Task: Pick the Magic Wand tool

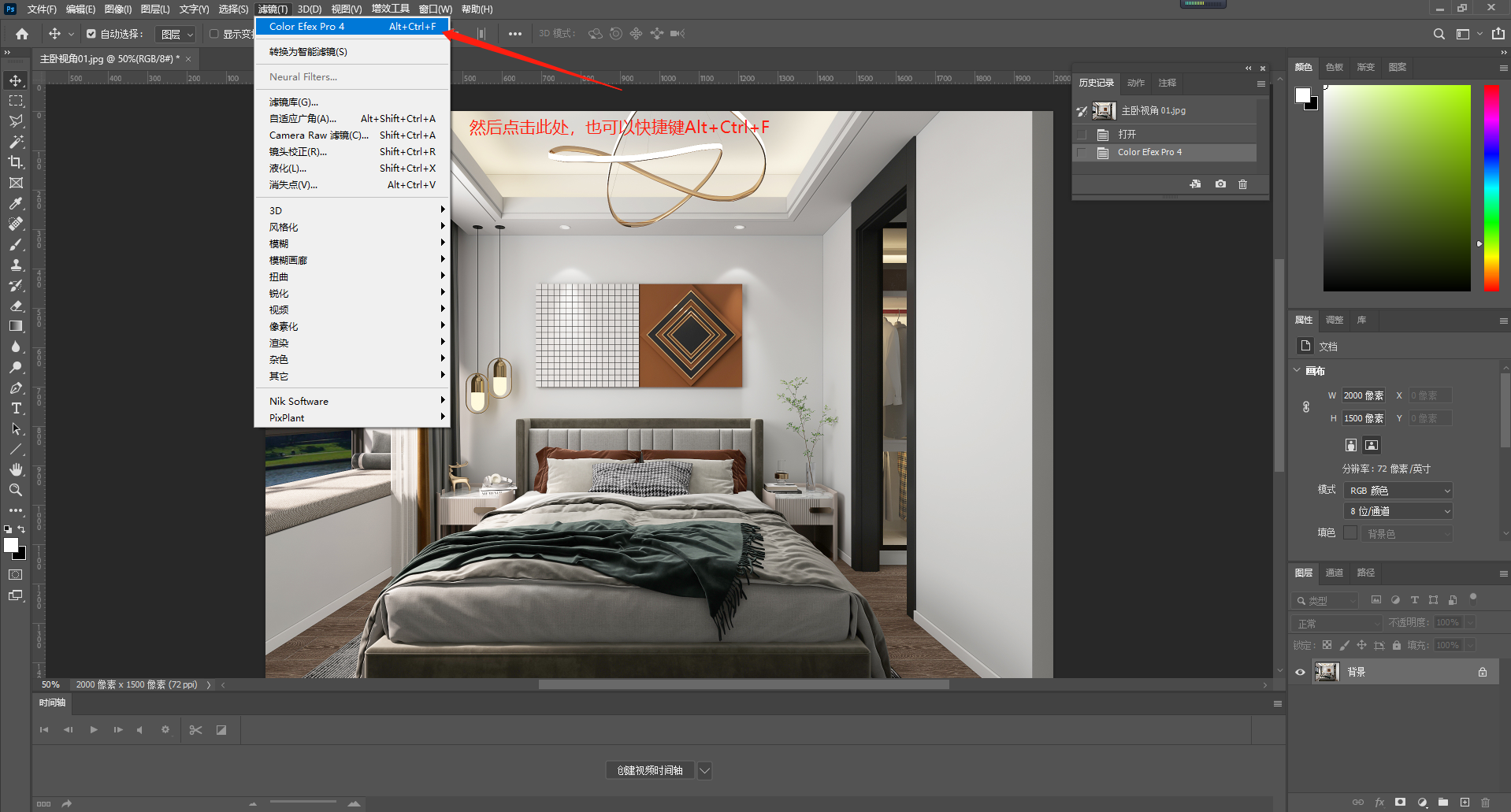Action: [16, 142]
